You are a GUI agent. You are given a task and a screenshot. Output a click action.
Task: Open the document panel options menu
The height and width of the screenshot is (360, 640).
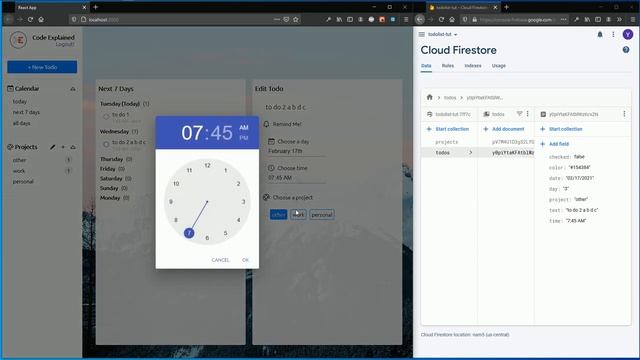click(x=624, y=114)
